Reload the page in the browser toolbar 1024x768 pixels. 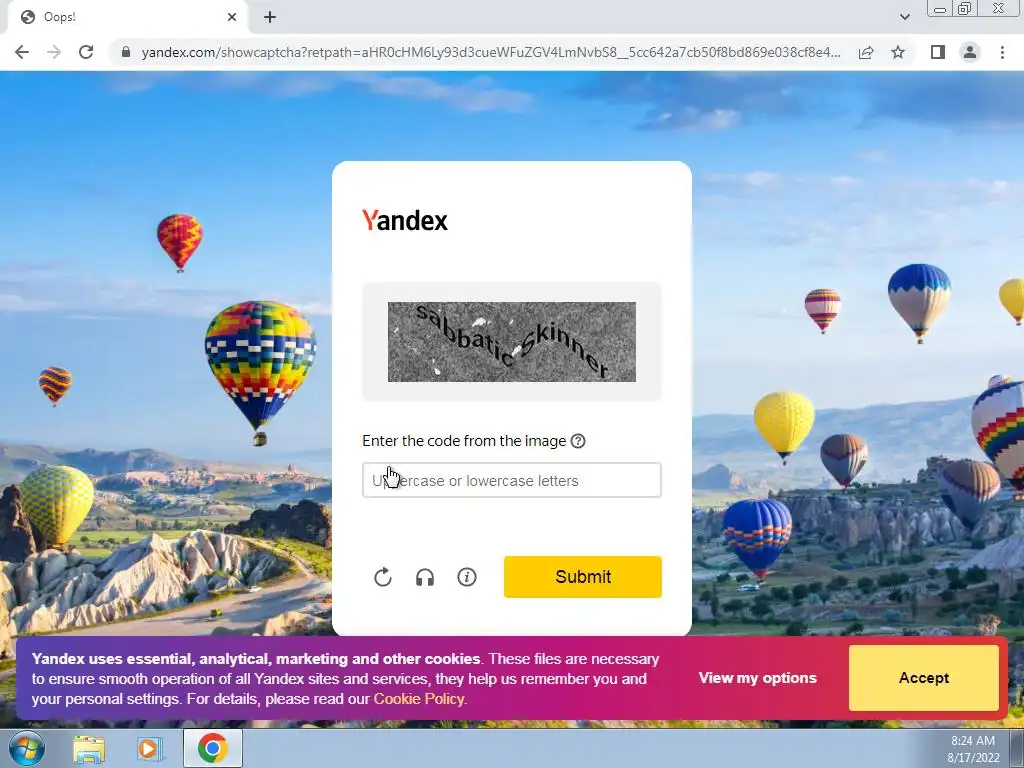[x=86, y=52]
